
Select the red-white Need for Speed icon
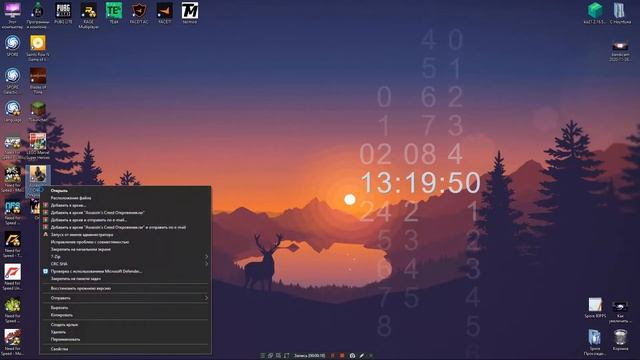pyautogui.click(x=12, y=277)
